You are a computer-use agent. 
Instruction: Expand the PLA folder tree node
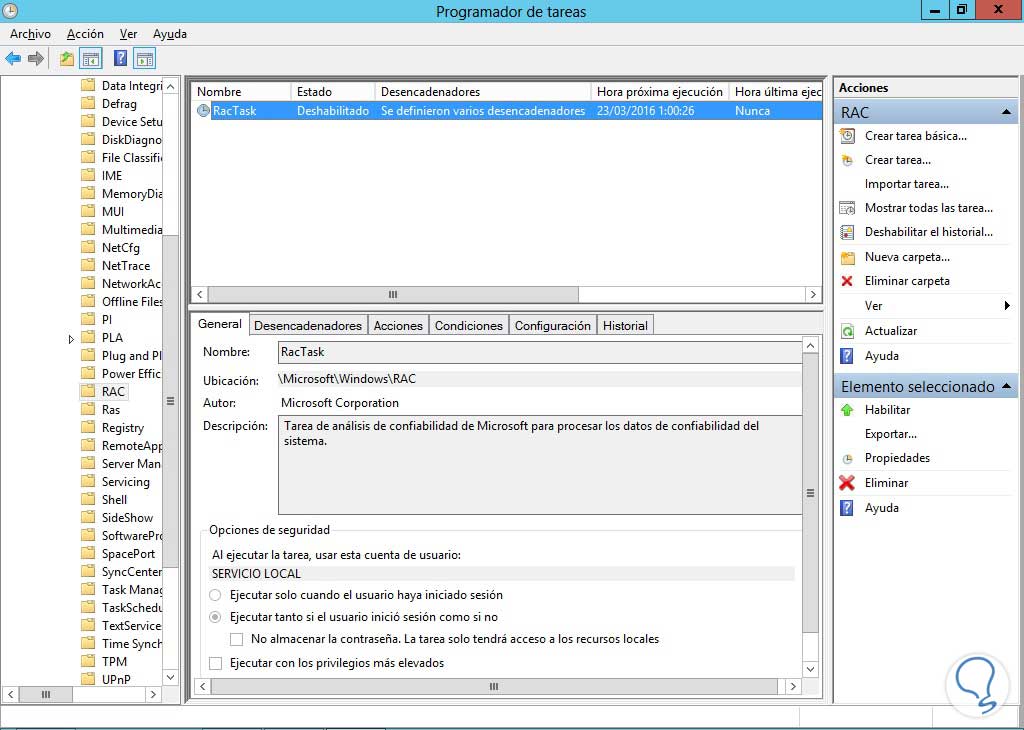(x=71, y=338)
